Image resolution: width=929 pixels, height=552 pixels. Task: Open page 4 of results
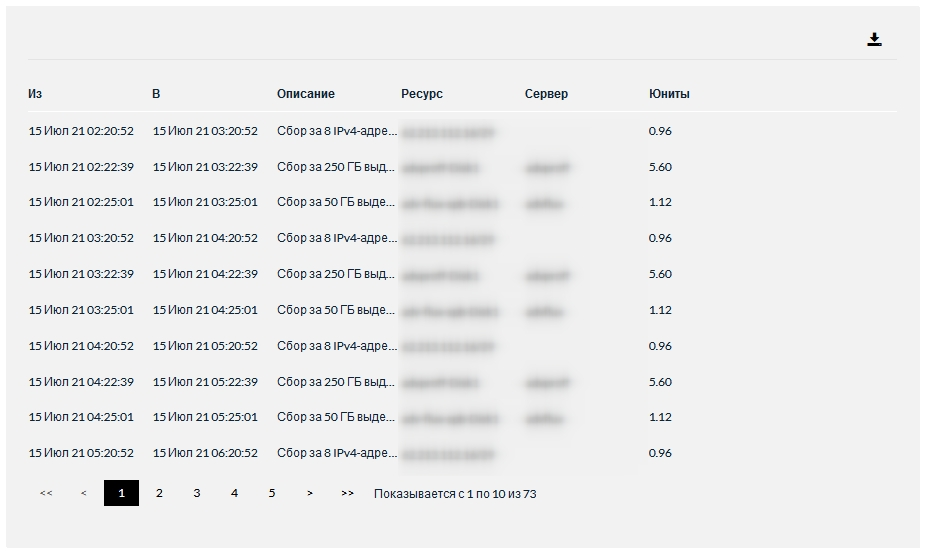(x=234, y=493)
